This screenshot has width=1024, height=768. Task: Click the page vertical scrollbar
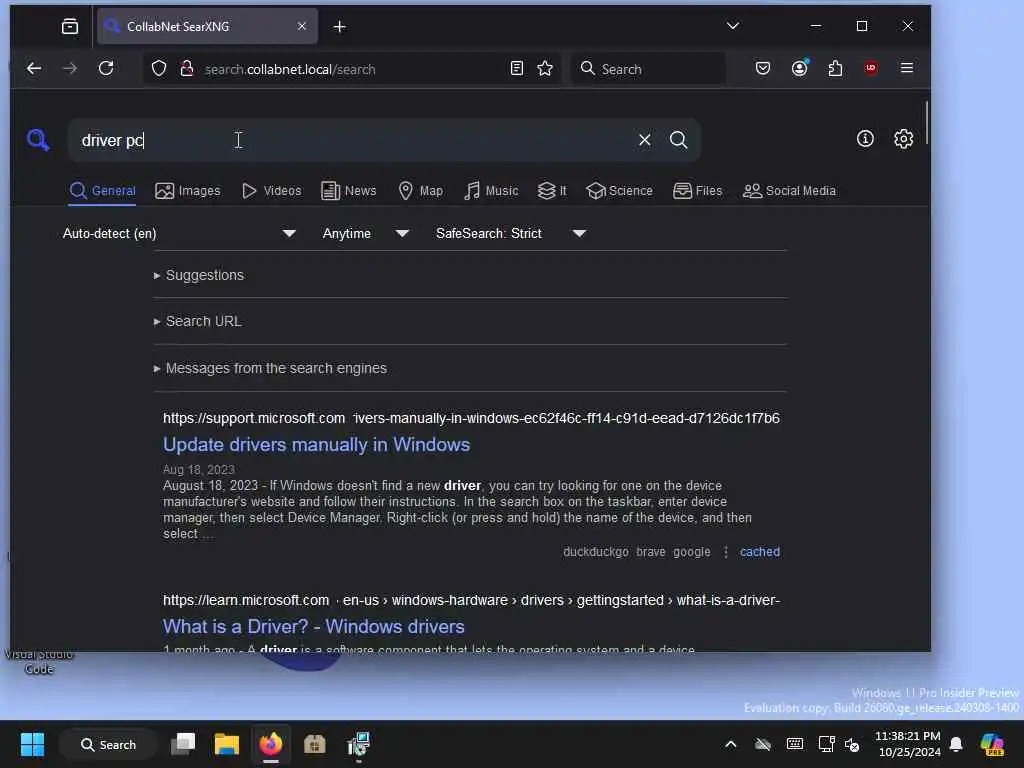coord(926,124)
